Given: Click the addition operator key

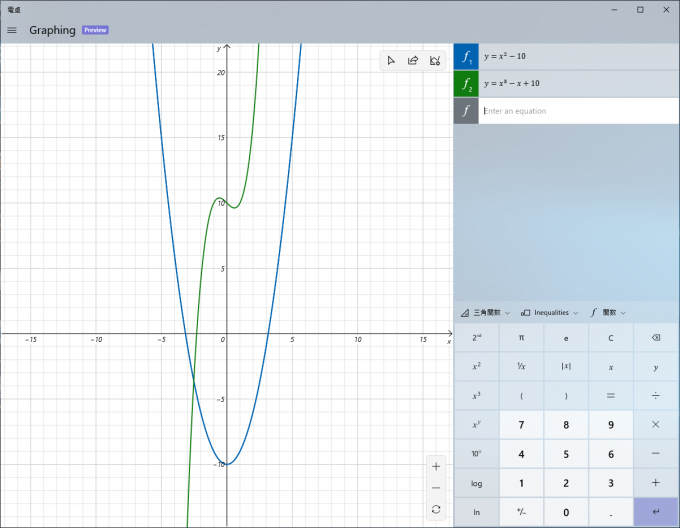Looking at the screenshot, I should pyautogui.click(x=656, y=483).
